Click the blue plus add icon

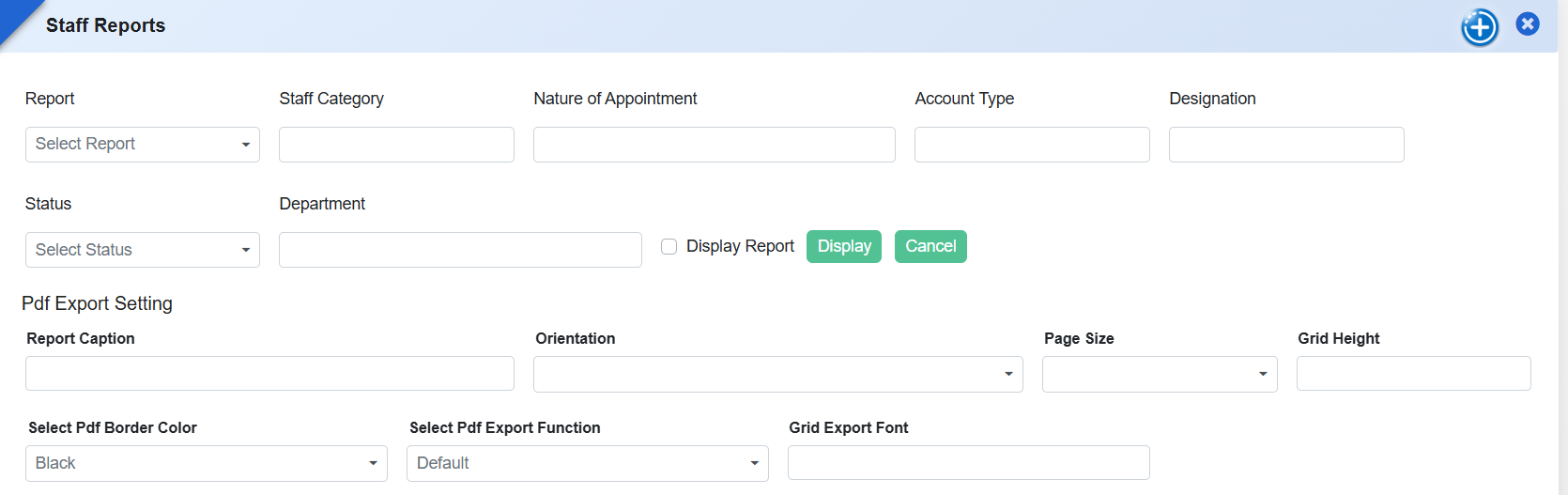point(1480,27)
